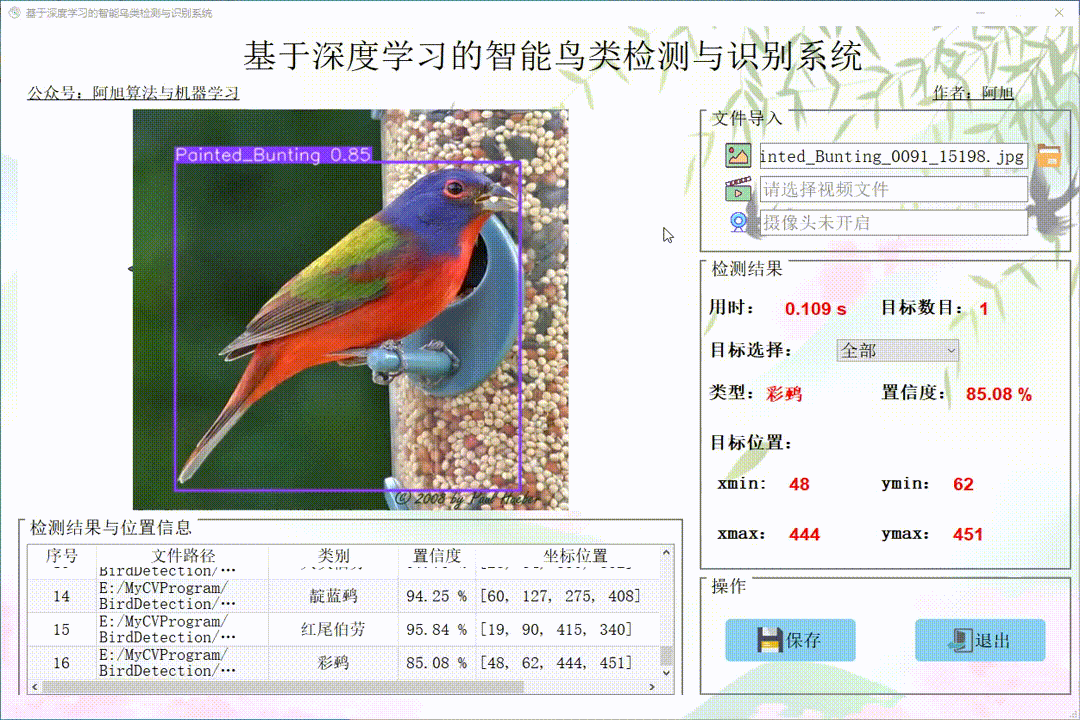
Task: Click the 85.08 % cell in table
Action: tap(437, 663)
